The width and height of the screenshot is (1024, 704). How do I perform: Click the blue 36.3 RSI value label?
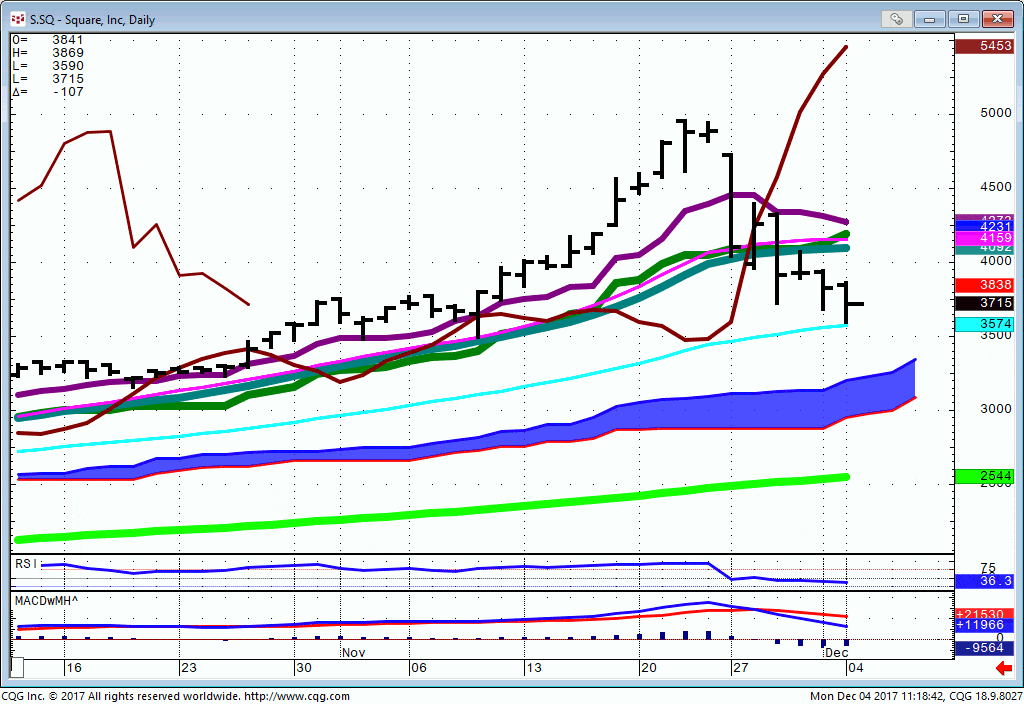984,581
